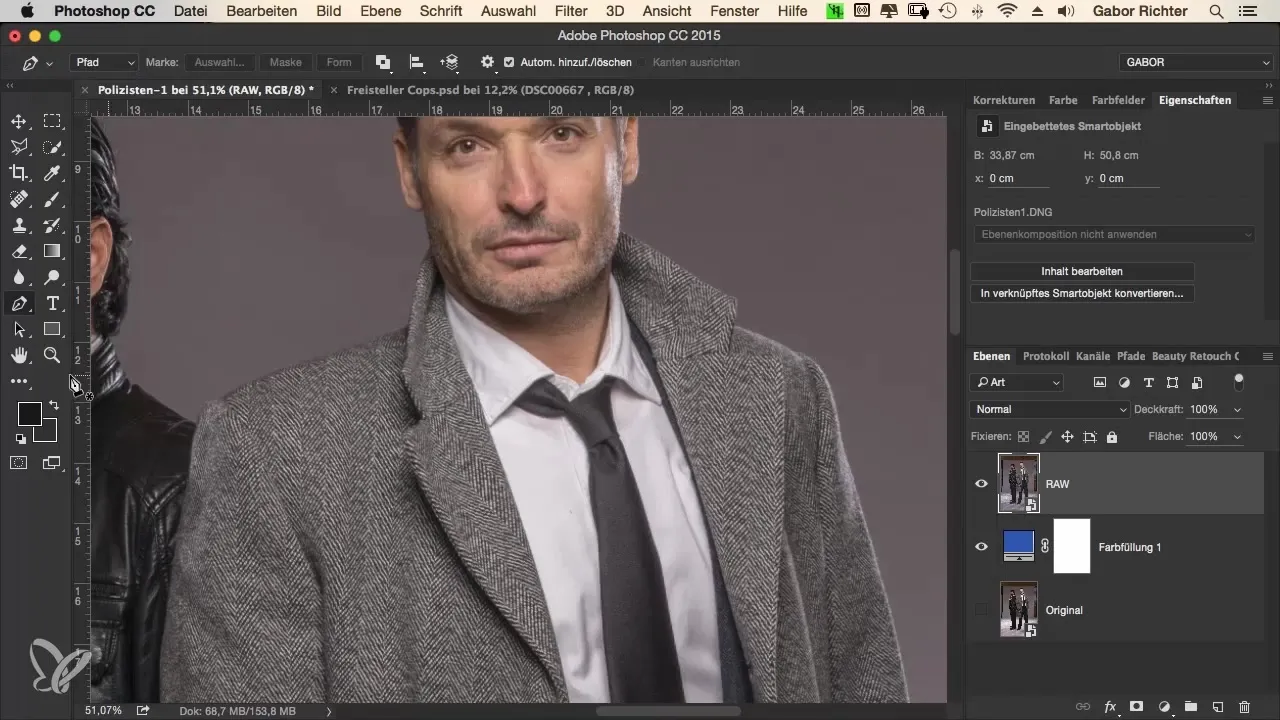Select the Gradient tool
Image resolution: width=1280 pixels, height=720 pixels.
click(52, 251)
